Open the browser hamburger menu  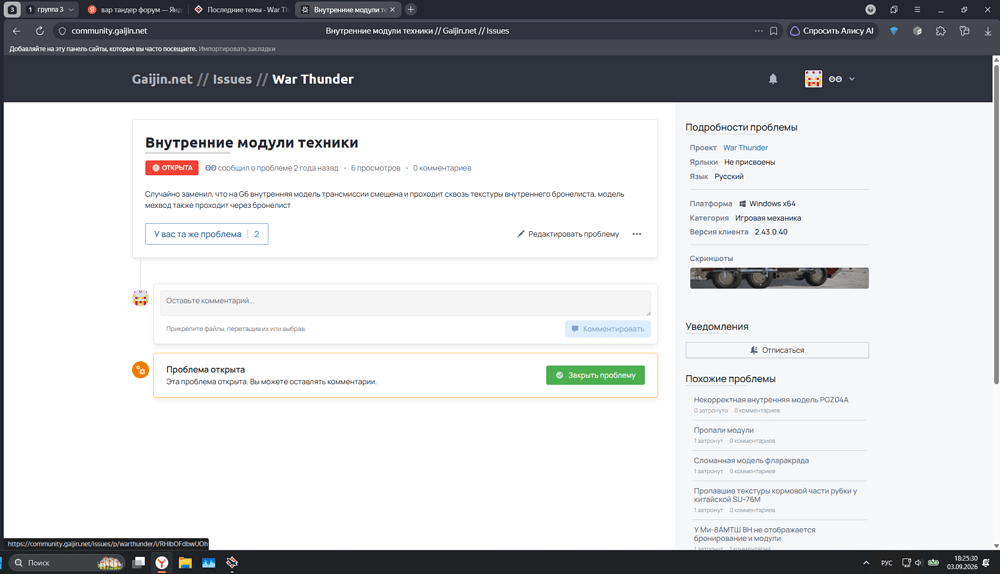[x=917, y=10]
